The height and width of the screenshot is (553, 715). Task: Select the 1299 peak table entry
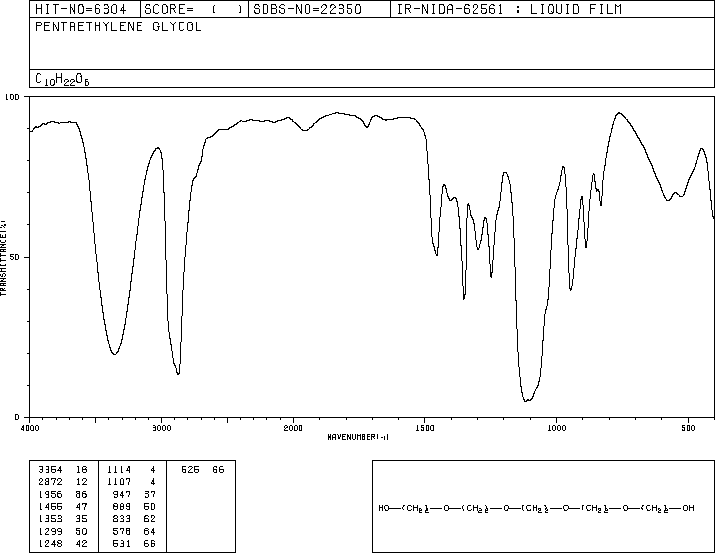(x=63, y=532)
